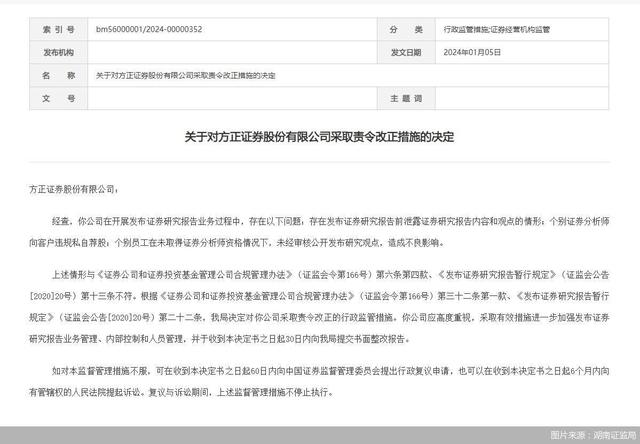
Task: Click the category value 行政监管措施;证券经营机构监管
Action: [x=497, y=29]
